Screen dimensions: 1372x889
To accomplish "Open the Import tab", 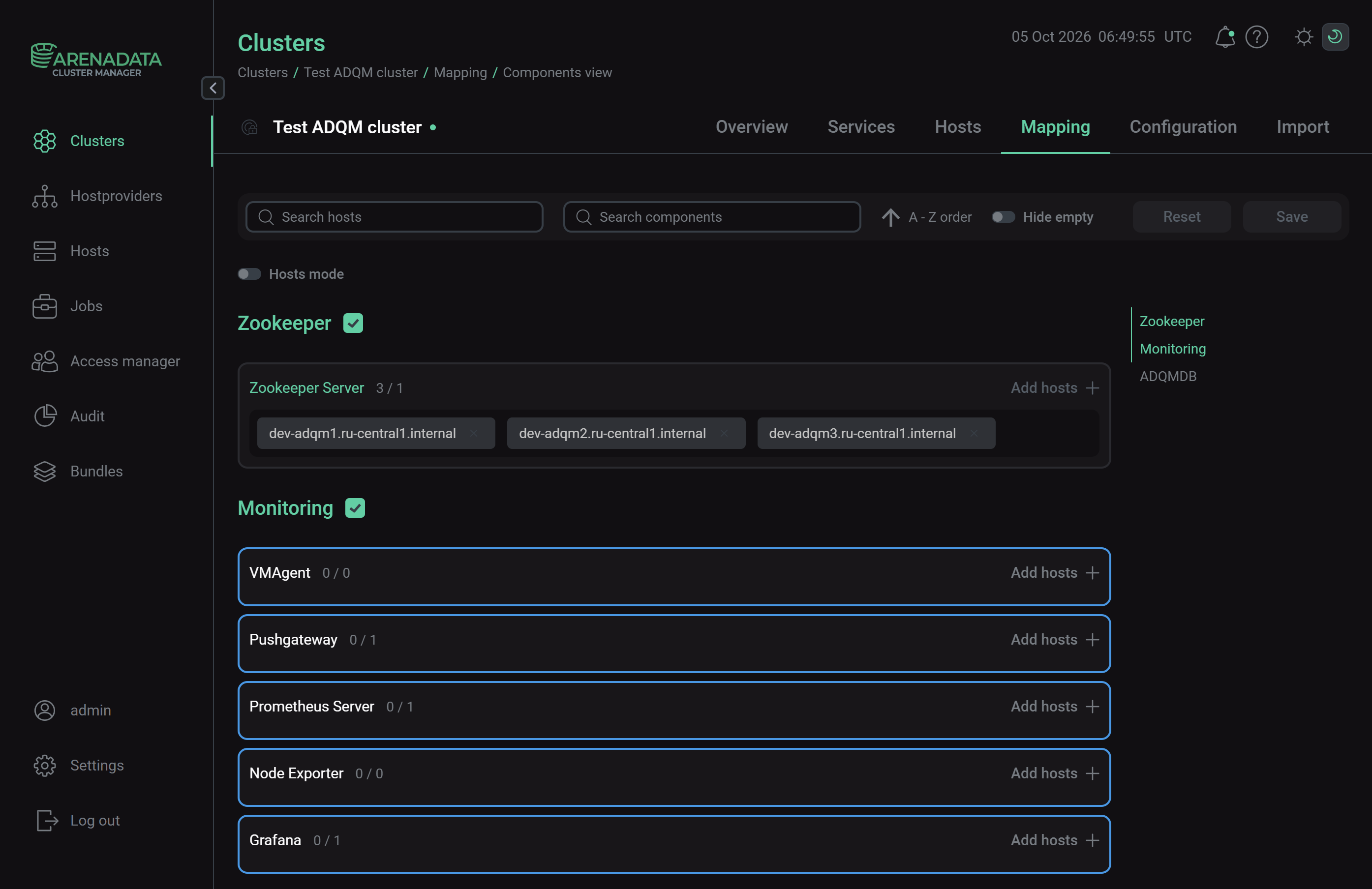I will tap(1302, 127).
